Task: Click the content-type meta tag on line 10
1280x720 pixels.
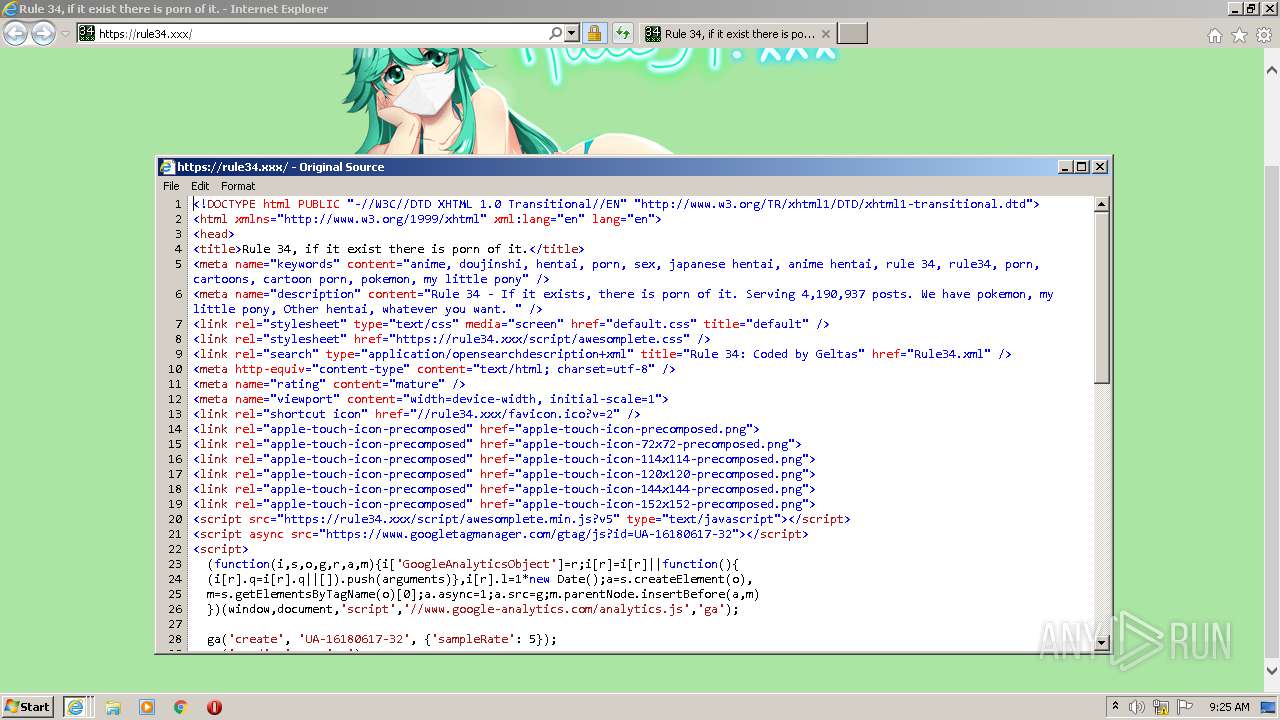Action: (434, 369)
